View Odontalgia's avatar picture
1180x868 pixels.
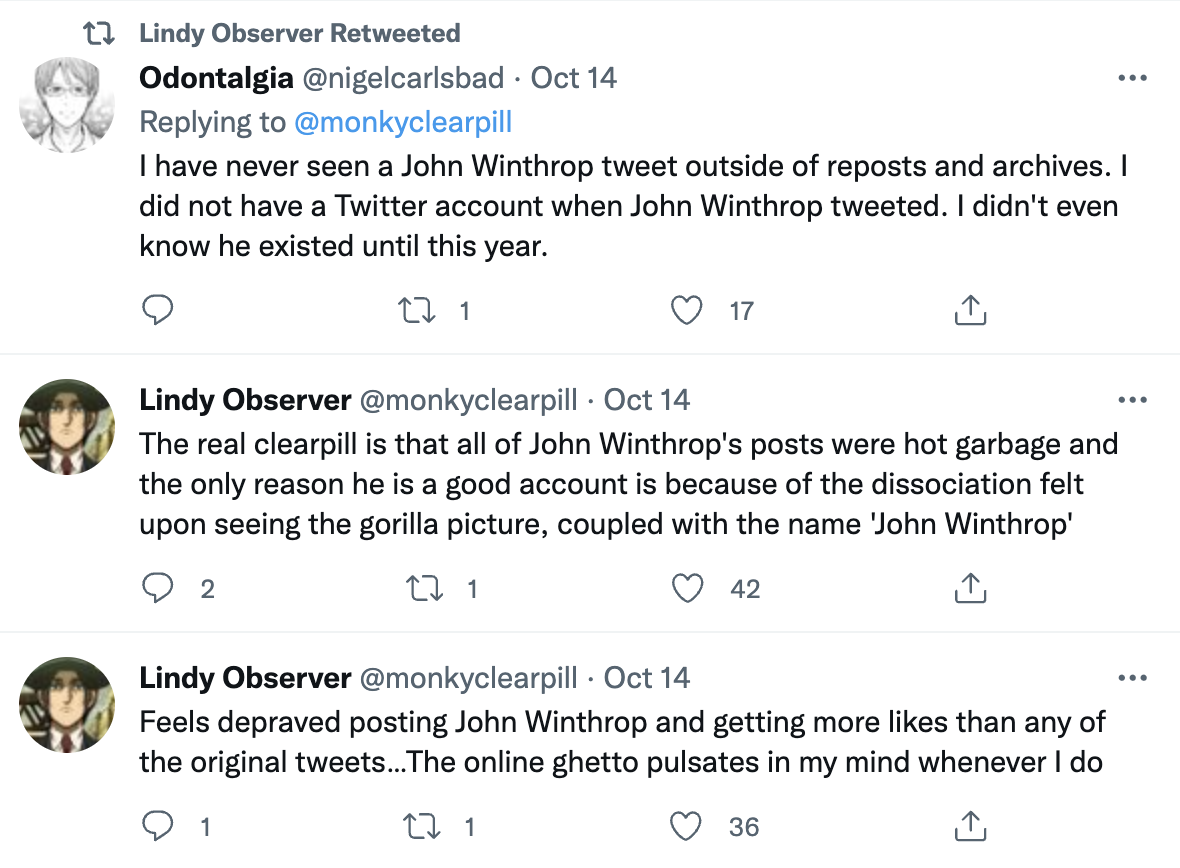point(67,104)
